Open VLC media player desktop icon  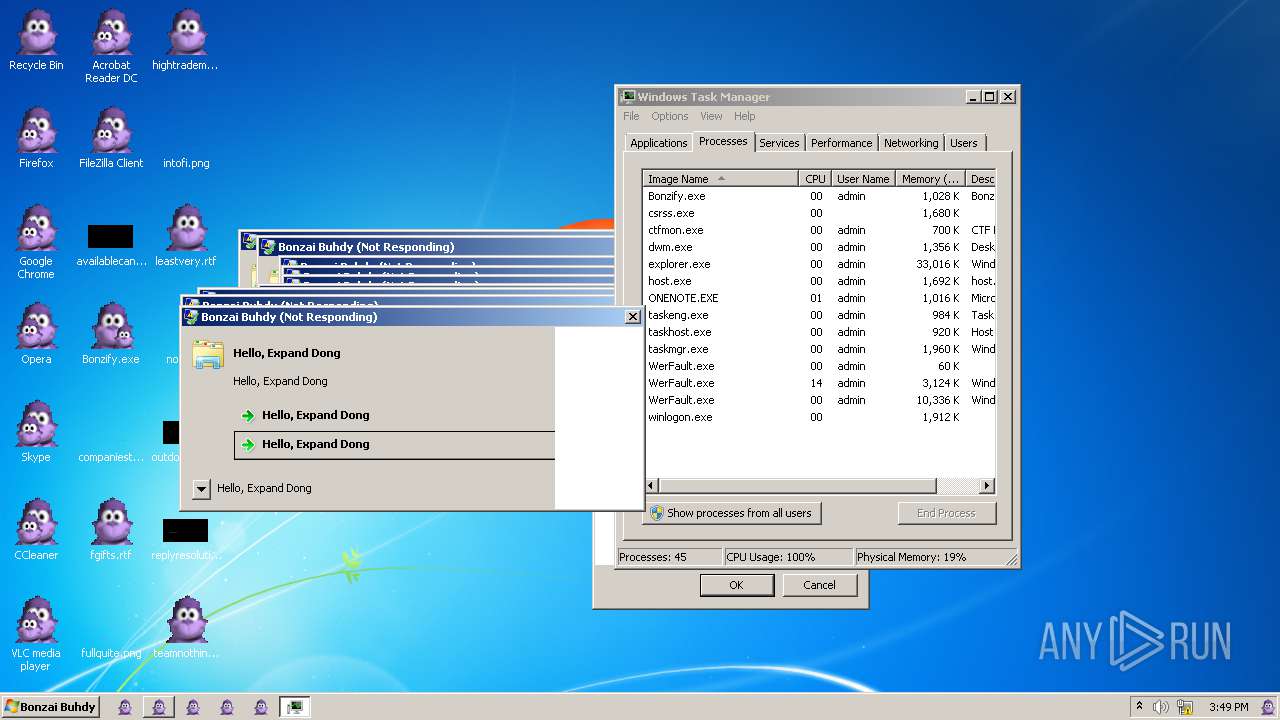point(36,634)
